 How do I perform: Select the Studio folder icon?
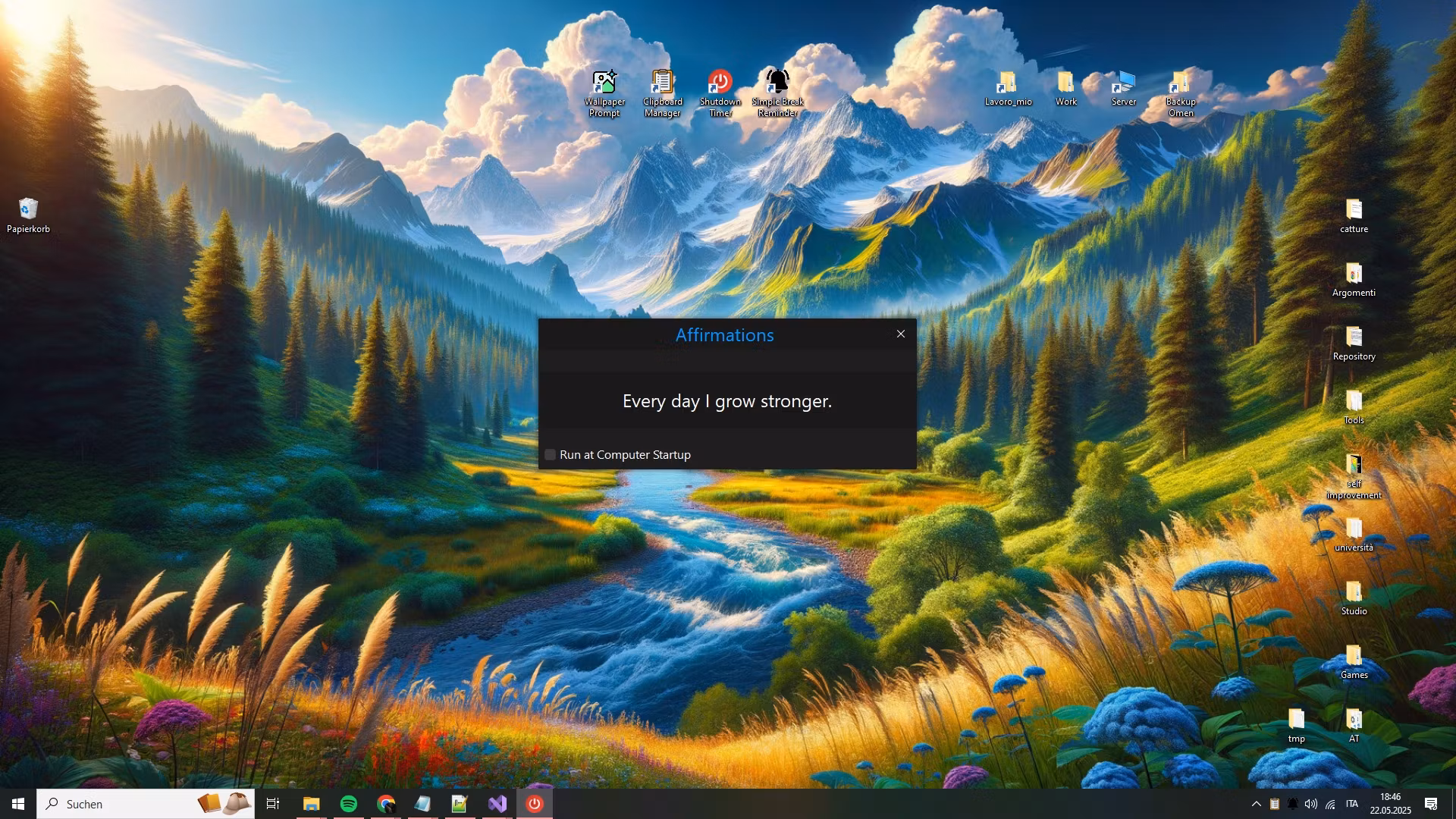(x=1354, y=598)
